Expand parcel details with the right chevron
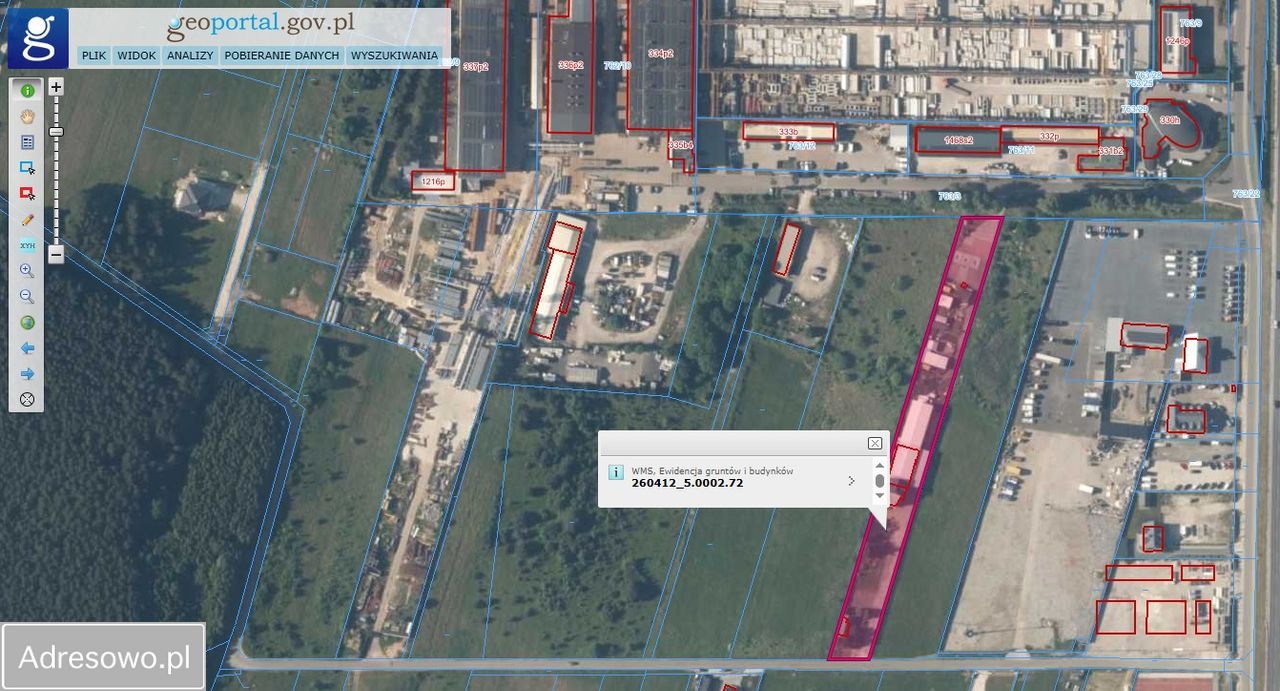This screenshot has width=1280, height=691. point(851,481)
